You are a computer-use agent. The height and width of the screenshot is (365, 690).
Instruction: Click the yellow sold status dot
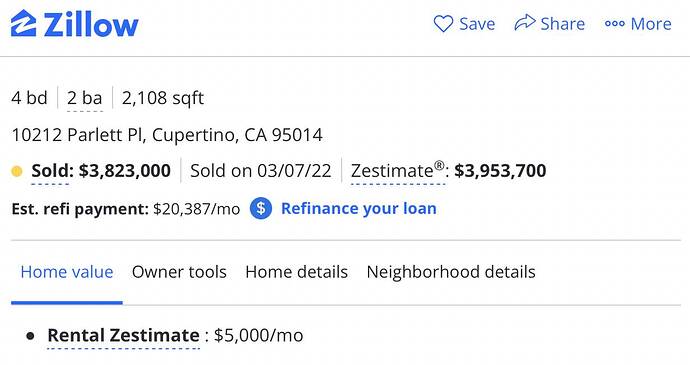17,171
